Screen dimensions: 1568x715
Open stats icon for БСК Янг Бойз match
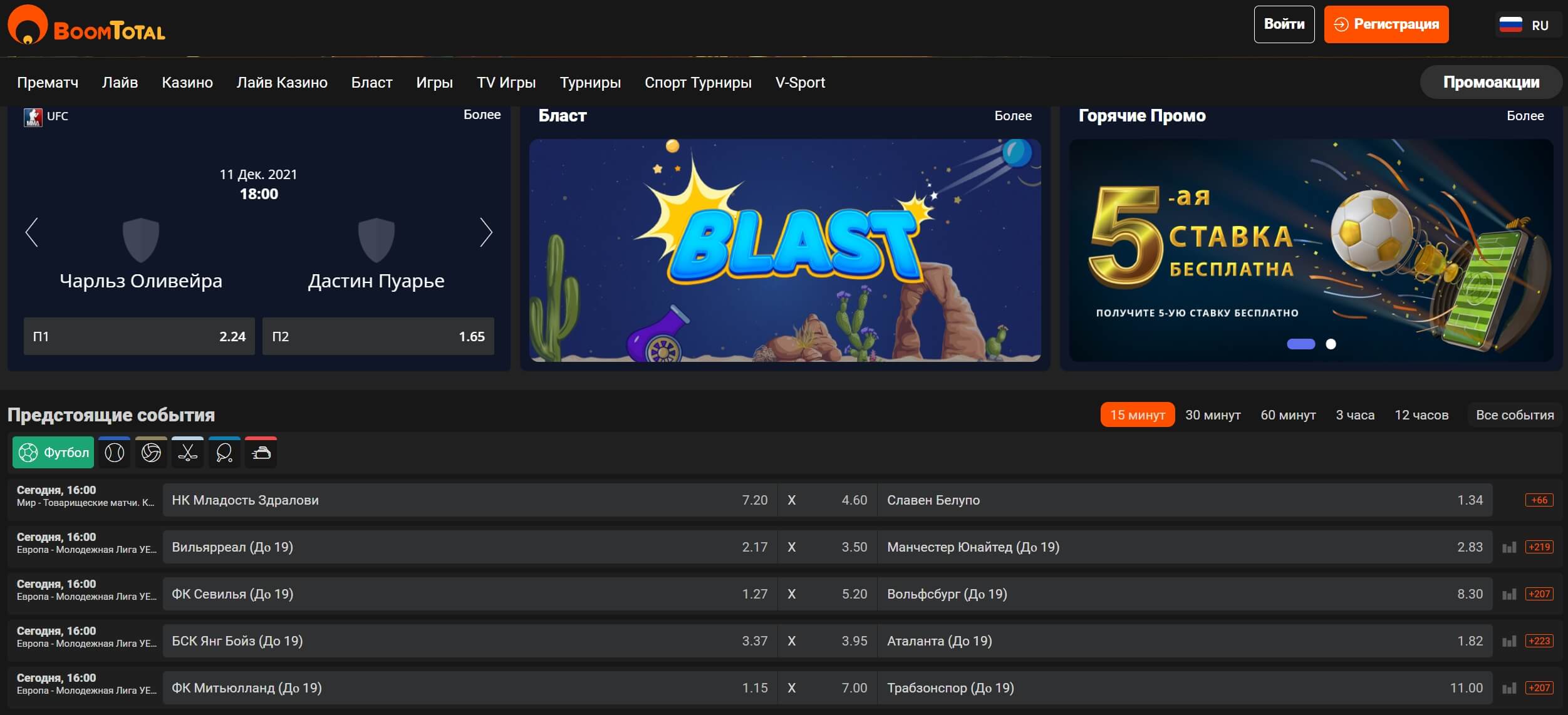1509,641
